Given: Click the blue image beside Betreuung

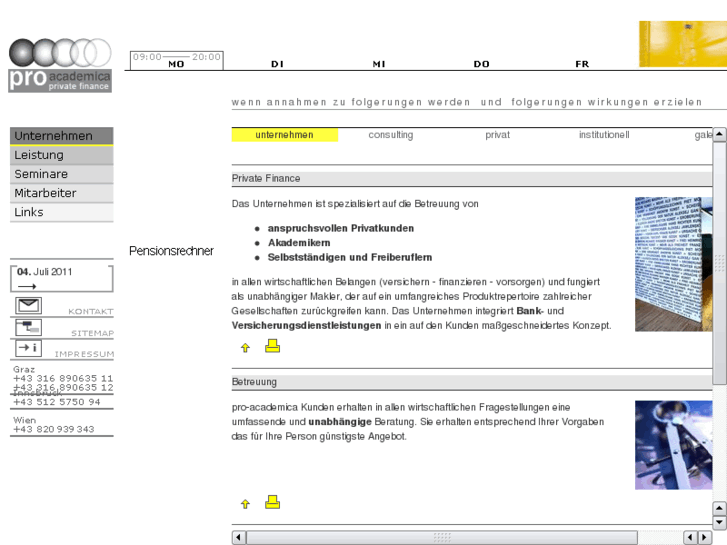Looking at the screenshot, I should pos(673,445).
